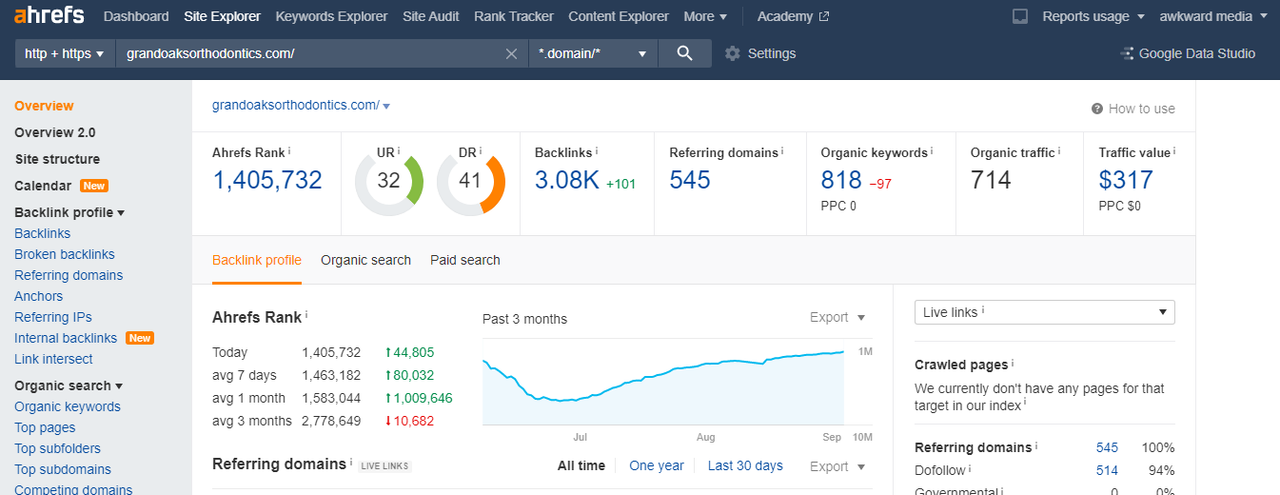The image size is (1280, 495).
Task: Open Rank Tracker
Action: click(x=514, y=16)
